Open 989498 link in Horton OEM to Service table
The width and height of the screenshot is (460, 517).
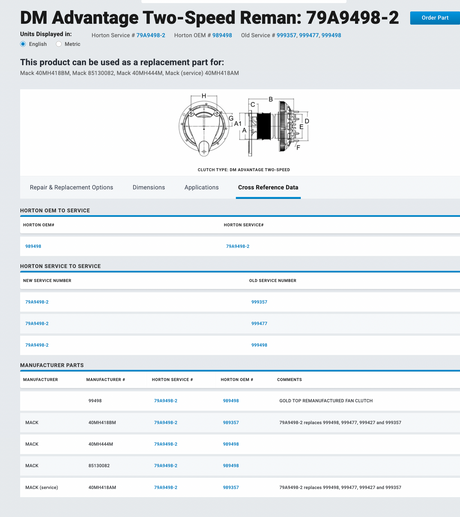coord(33,246)
